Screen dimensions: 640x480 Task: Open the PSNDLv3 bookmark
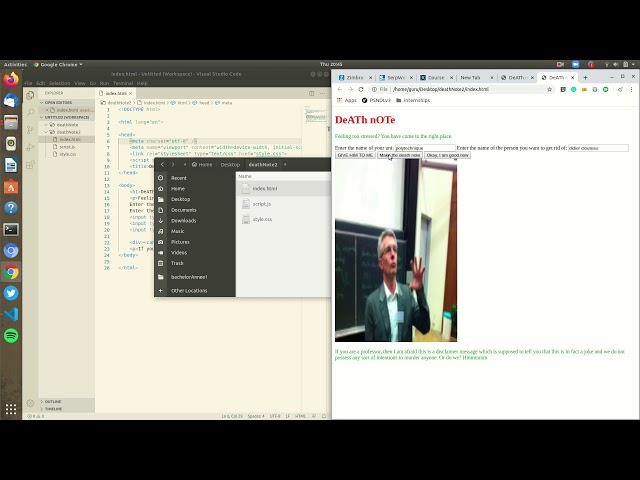pyautogui.click(x=376, y=100)
